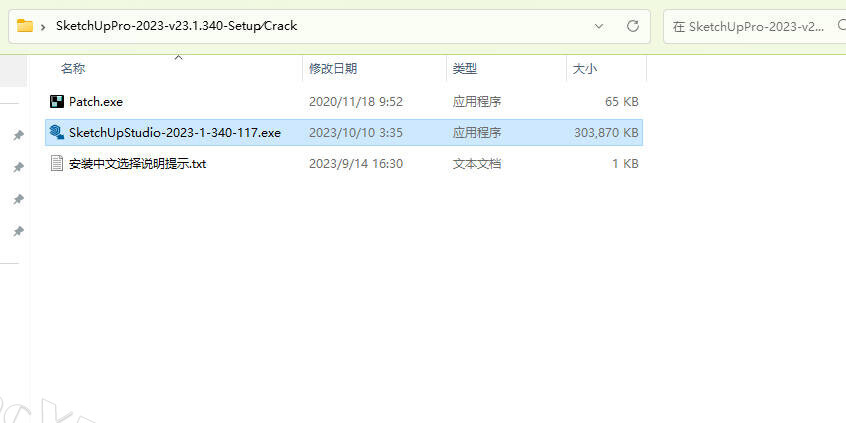This screenshot has width=846, height=423.
Task: Click 应用程序 type in Patch.exe row
Action: pyautogui.click(x=477, y=101)
